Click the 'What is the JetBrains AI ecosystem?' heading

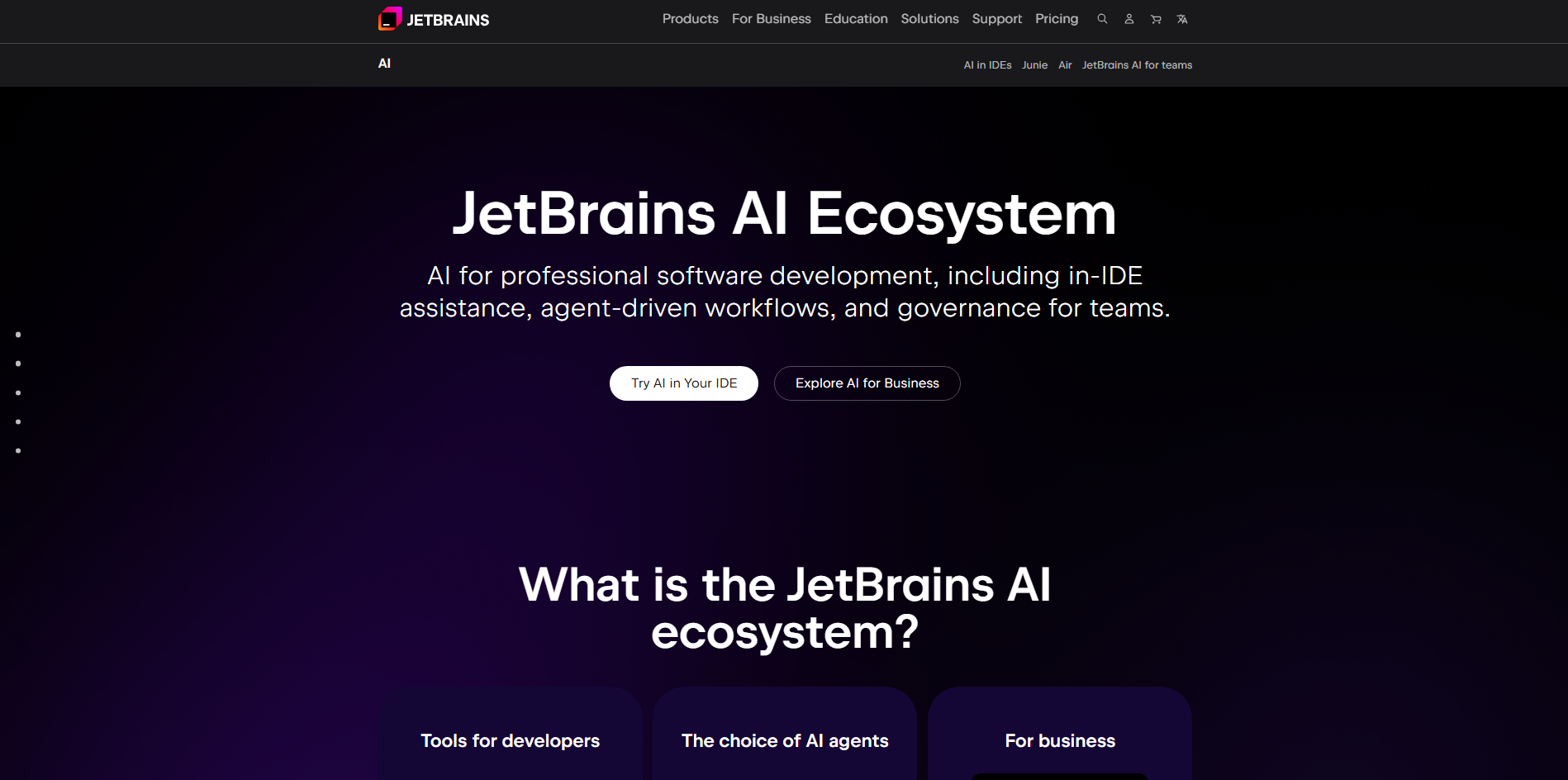785,608
